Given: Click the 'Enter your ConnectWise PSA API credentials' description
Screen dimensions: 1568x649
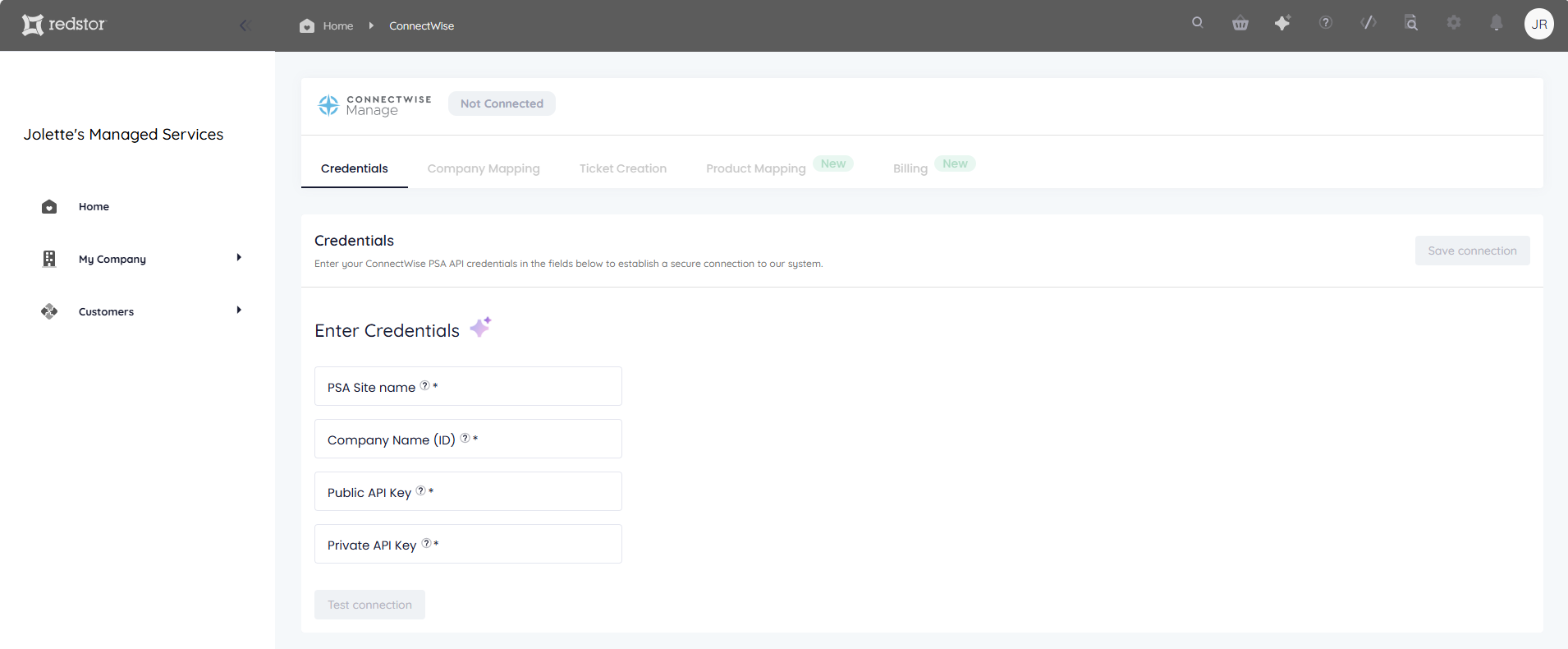Looking at the screenshot, I should pyautogui.click(x=569, y=264).
